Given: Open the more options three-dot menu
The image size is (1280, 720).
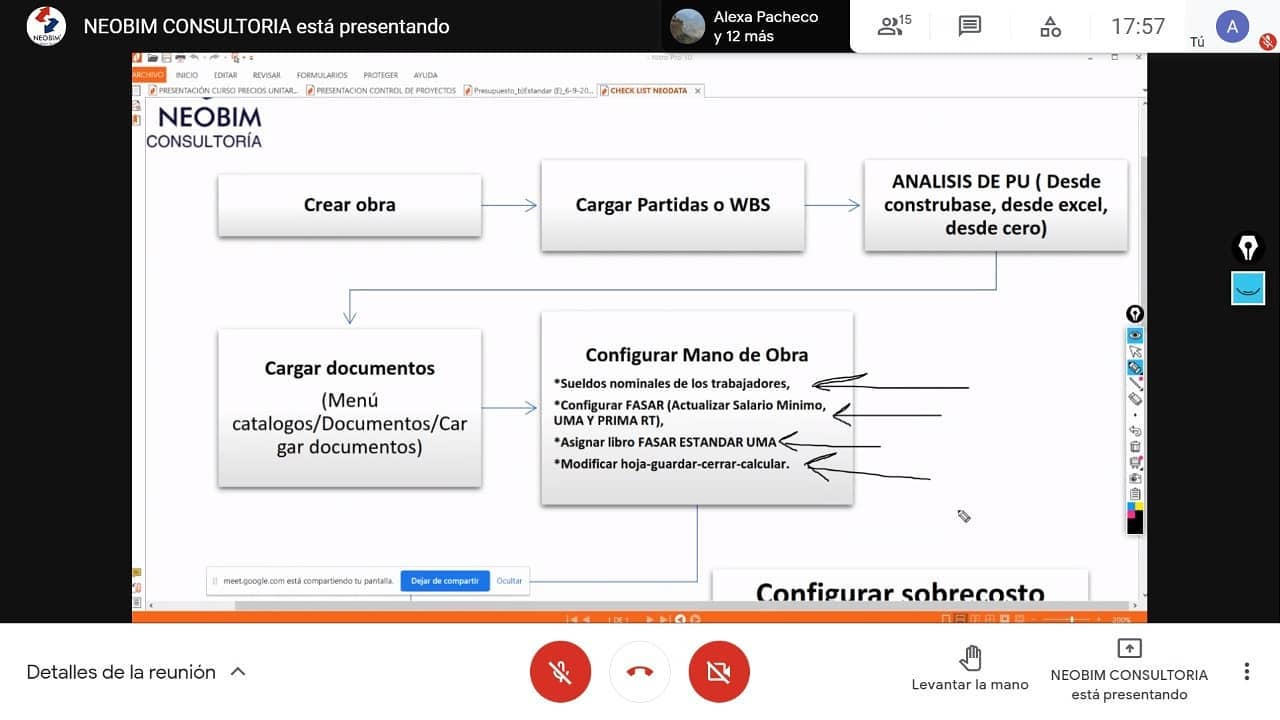Looking at the screenshot, I should [1246, 672].
